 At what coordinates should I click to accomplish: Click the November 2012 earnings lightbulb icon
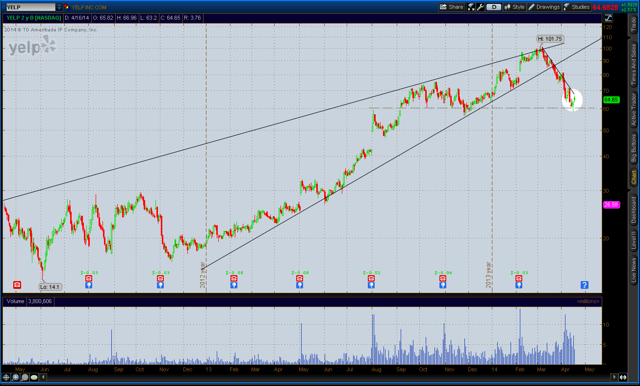pyautogui.click(x=160, y=285)
